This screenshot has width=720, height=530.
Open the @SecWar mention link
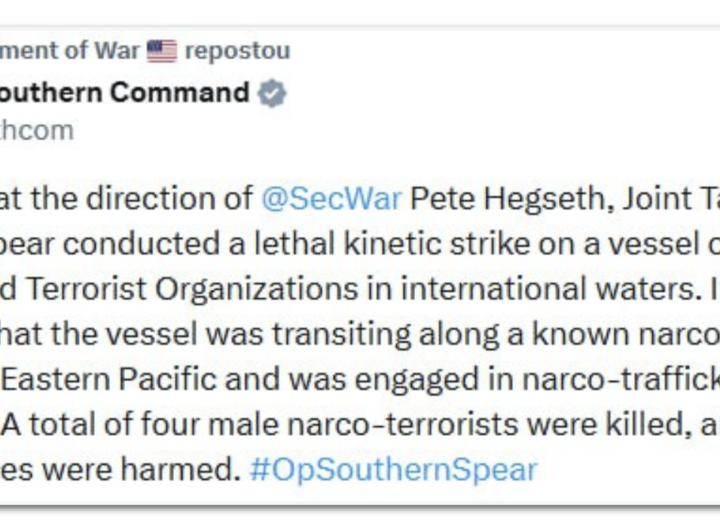coord(331,198)
